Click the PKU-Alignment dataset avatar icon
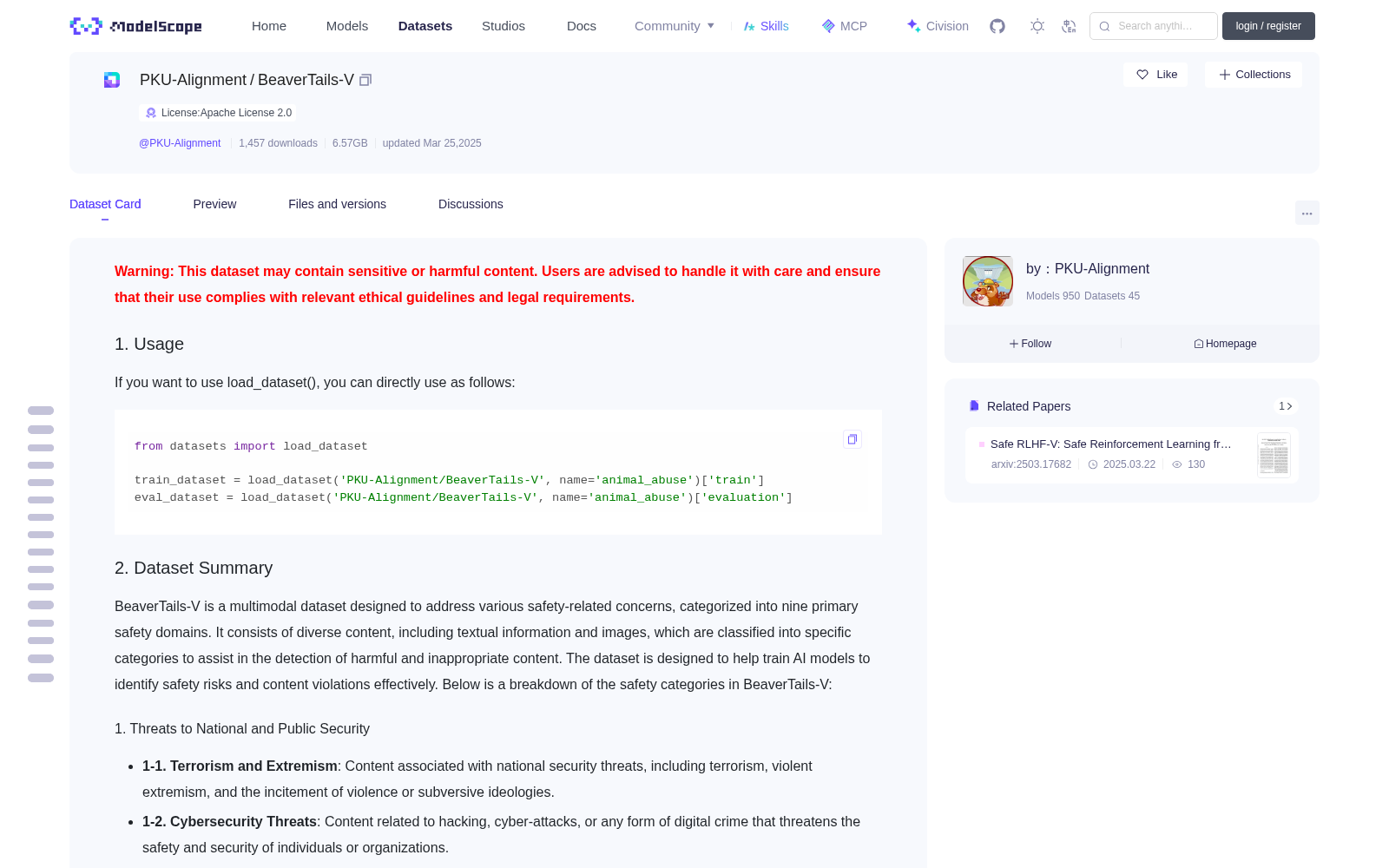The height and width of the screenshot is (868, 1389). 112,80
